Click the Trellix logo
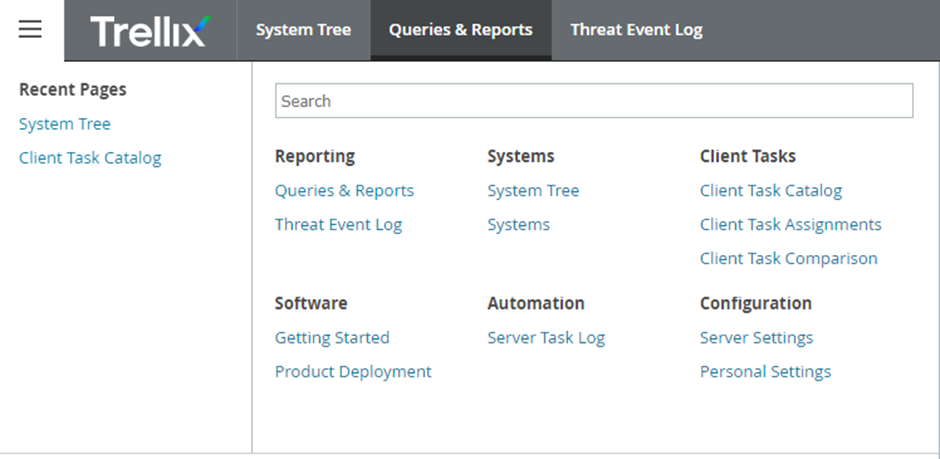Screen dimensions: 940x459 click(x=150, y=30)
